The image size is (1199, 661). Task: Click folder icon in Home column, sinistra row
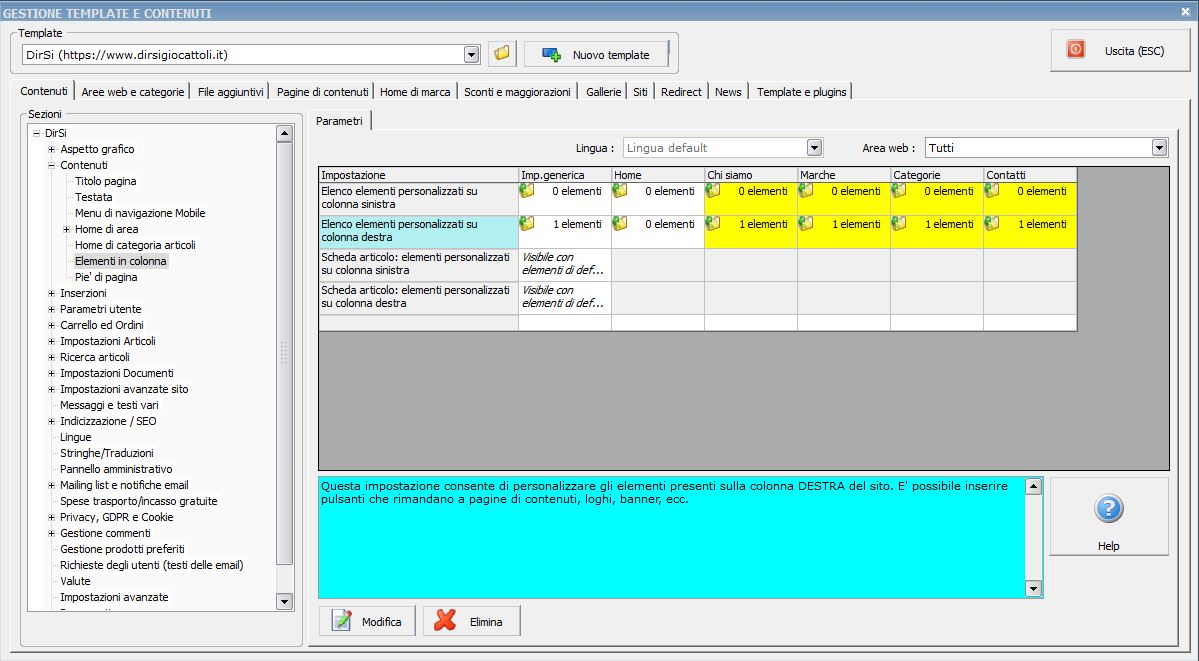(620, 191)
